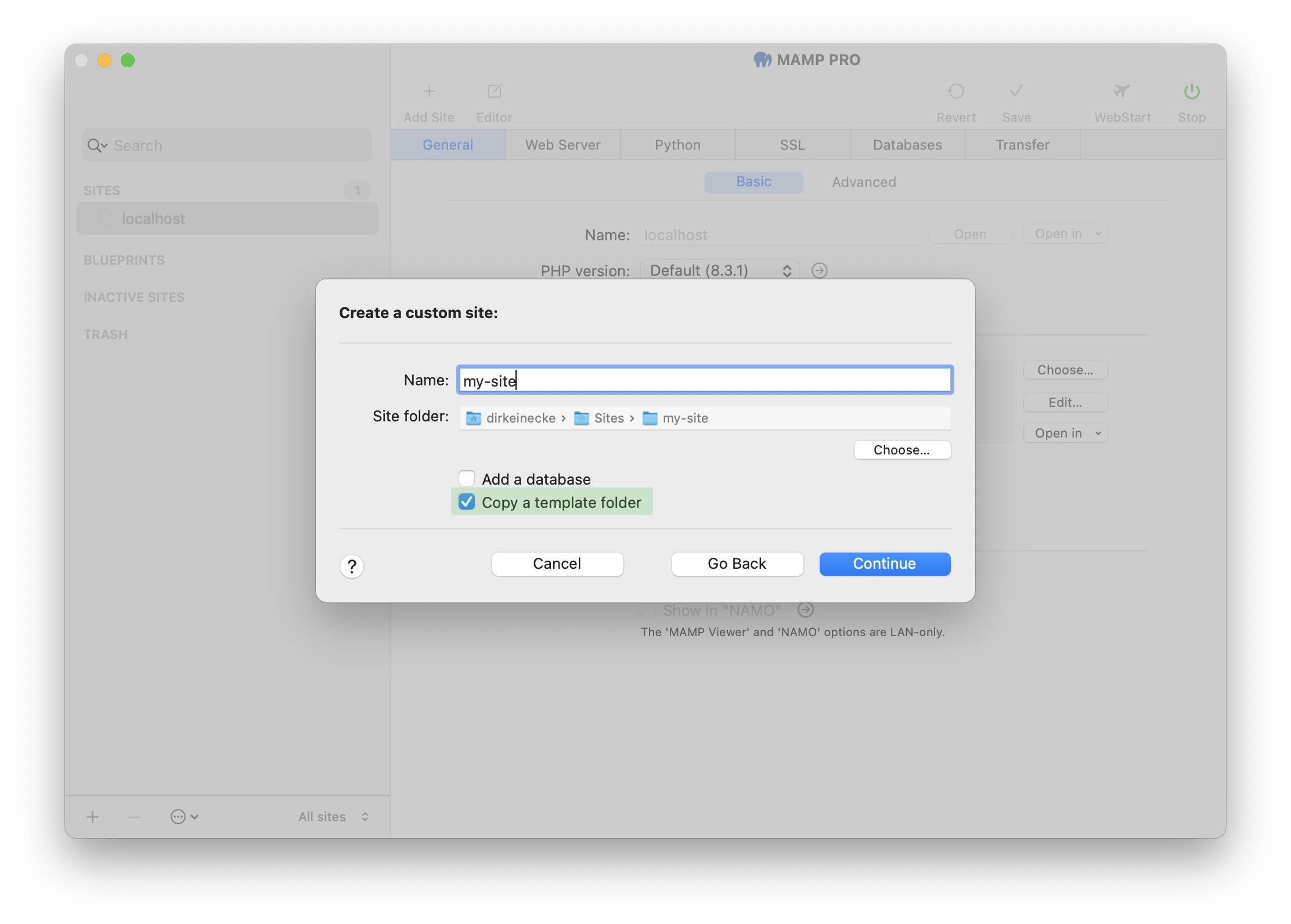Toggle the Basic view mode

pos(753,181)
